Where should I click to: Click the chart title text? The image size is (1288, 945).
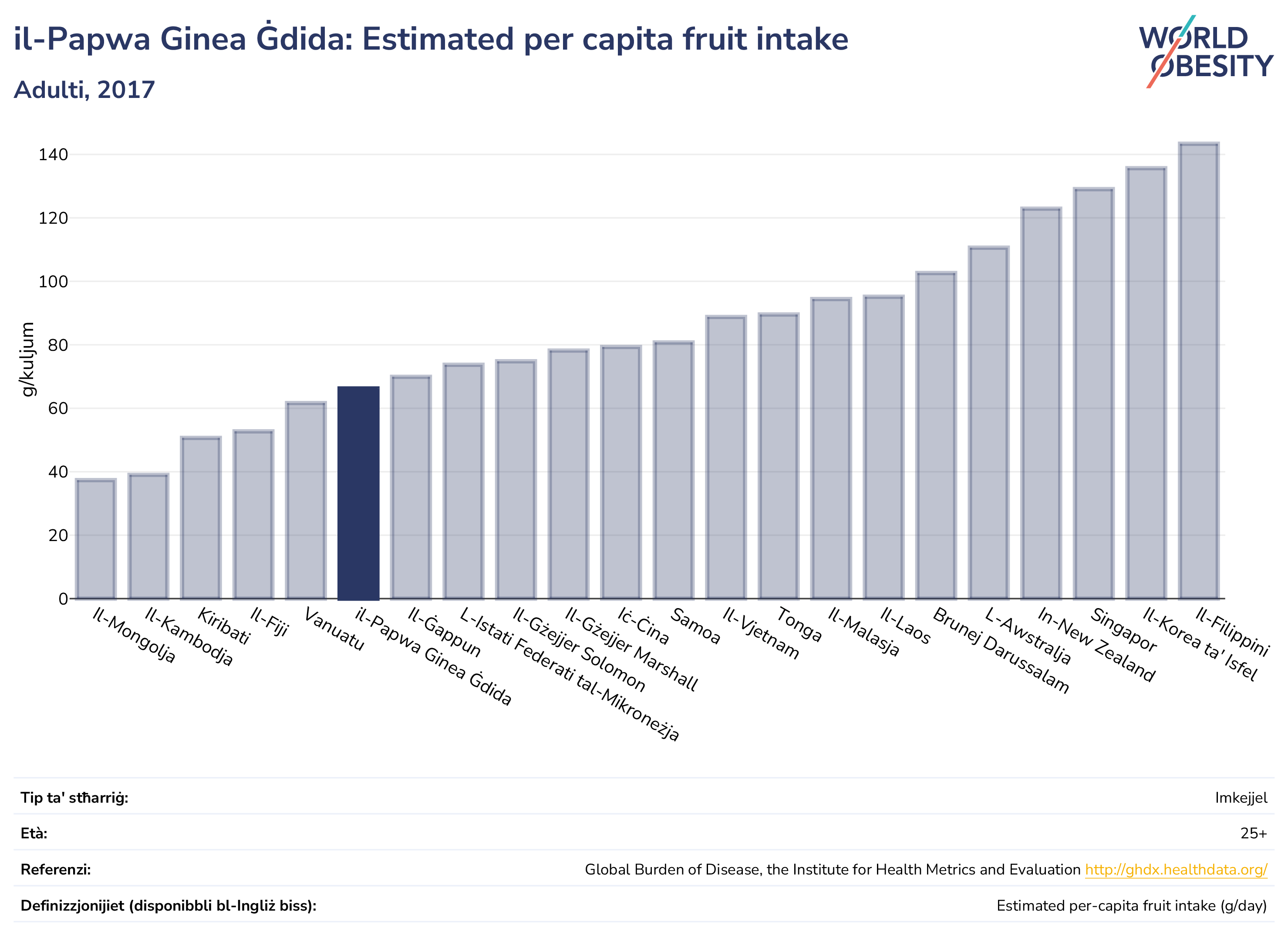pyautogui.click(x=431, y=39)
